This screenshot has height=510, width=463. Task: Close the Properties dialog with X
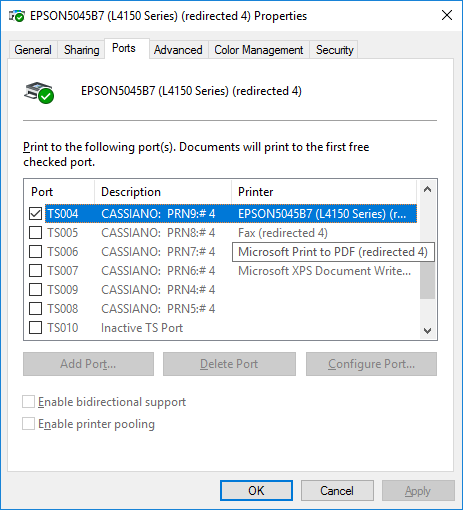tap(447, 15)
